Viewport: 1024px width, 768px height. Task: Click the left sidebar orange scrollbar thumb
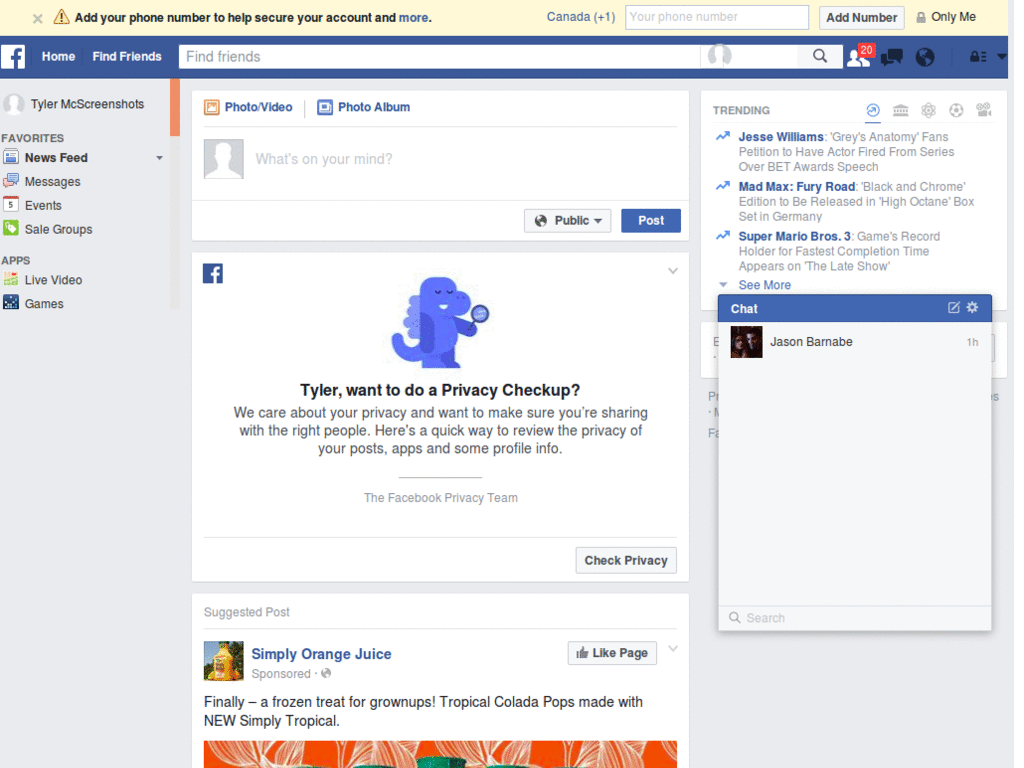tap(174, 107)
